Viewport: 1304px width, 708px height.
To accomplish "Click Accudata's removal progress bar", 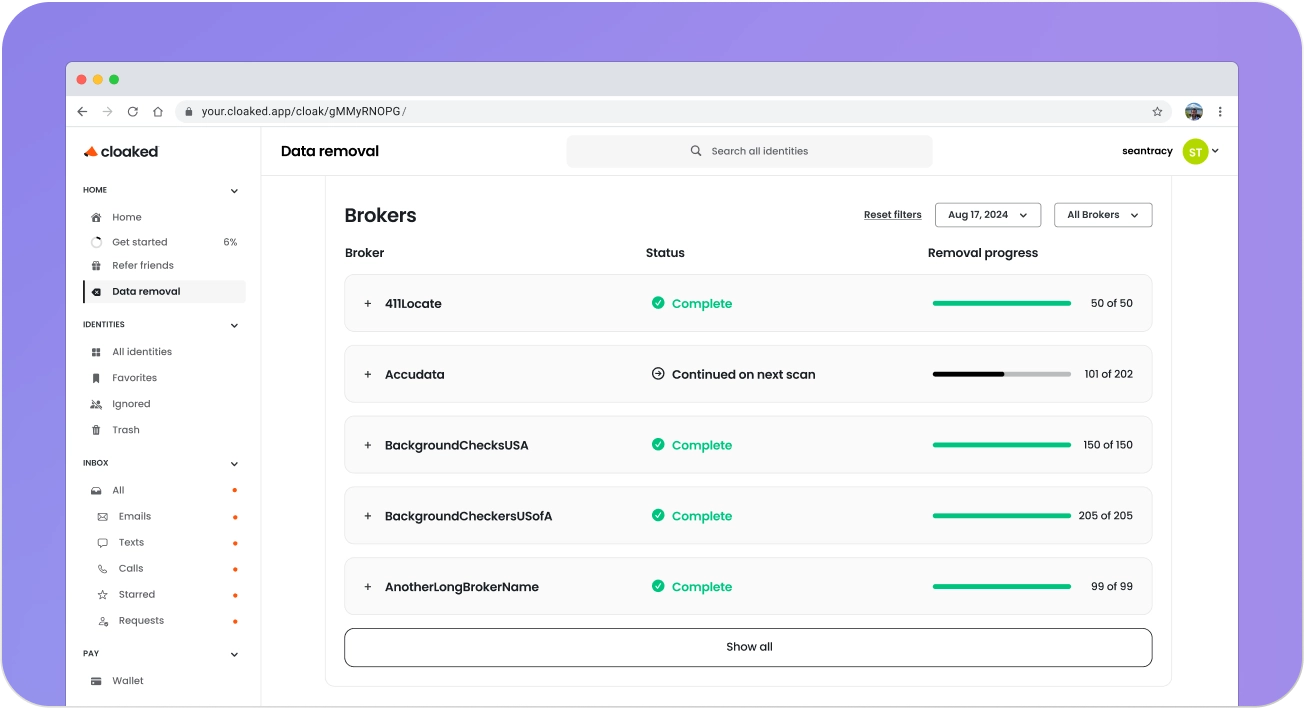I will pos(1000,374).
